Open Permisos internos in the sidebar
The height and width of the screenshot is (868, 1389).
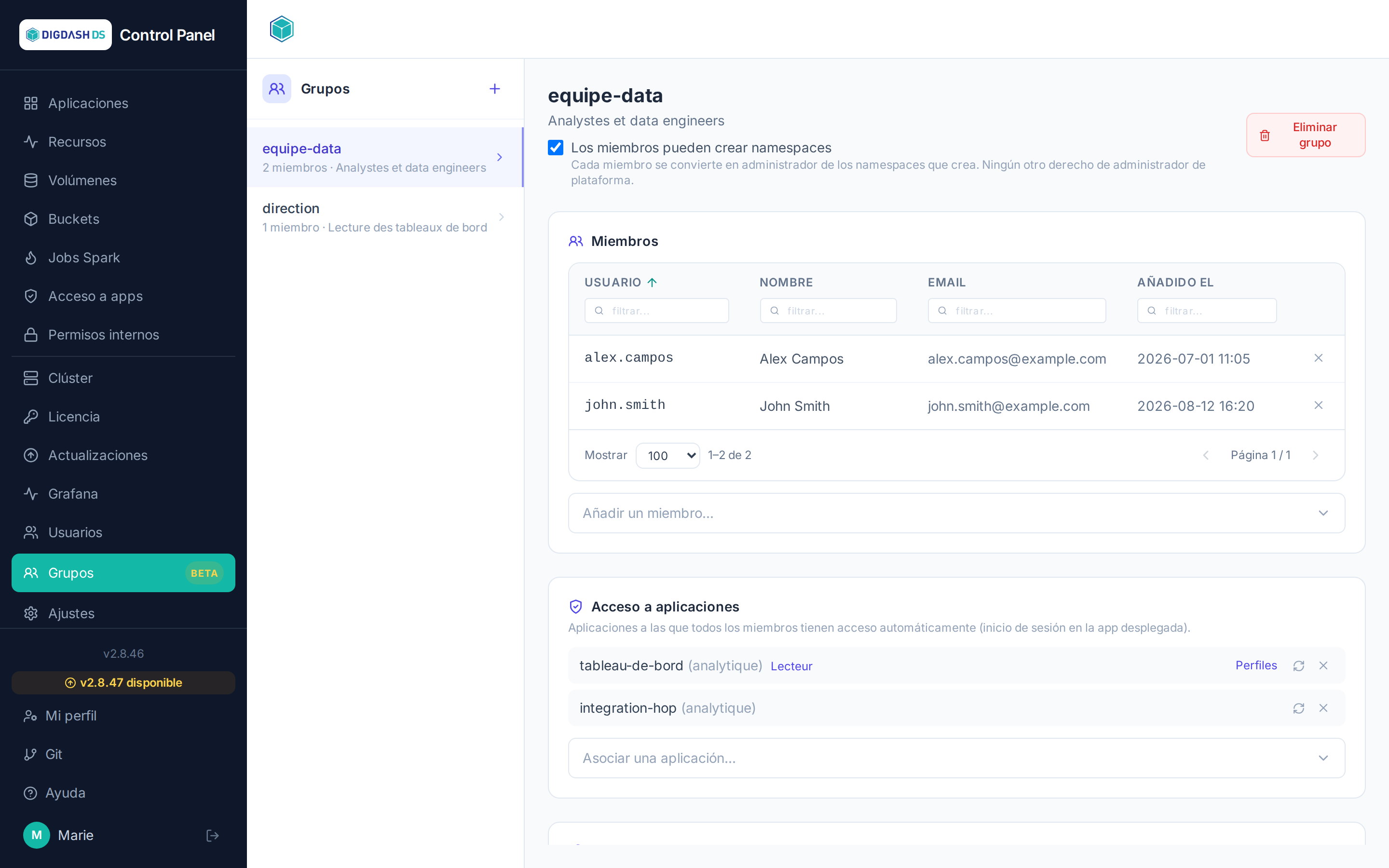tap(123, 335)
